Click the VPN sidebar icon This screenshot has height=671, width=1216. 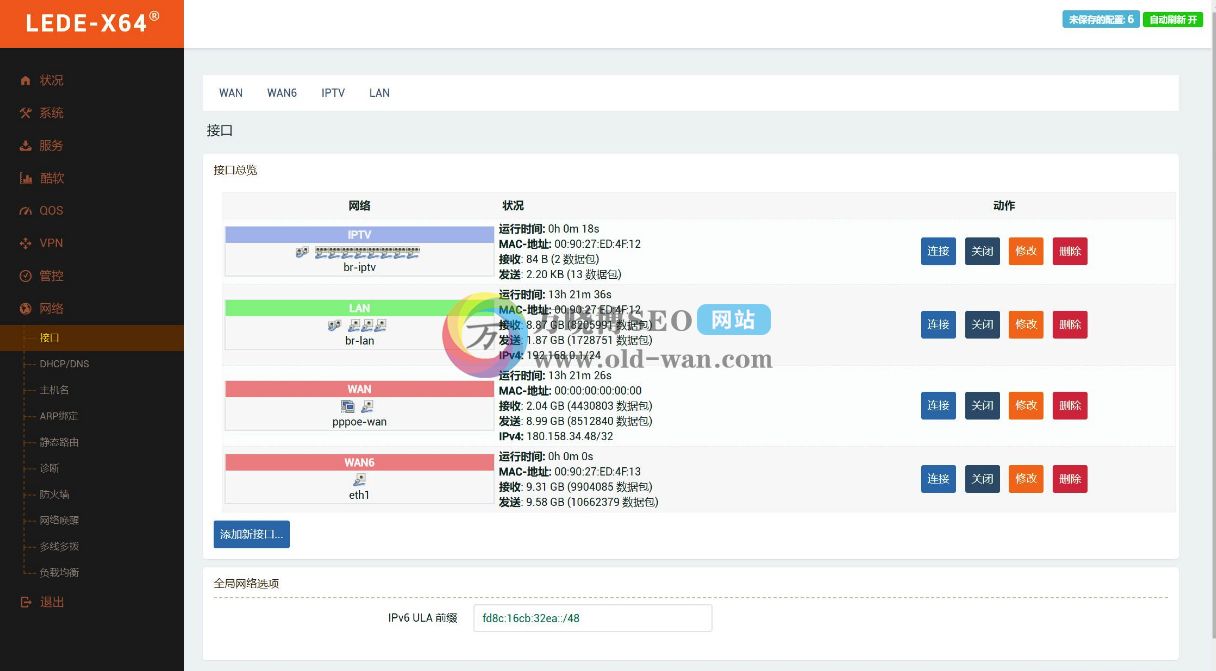pos(26,243)
